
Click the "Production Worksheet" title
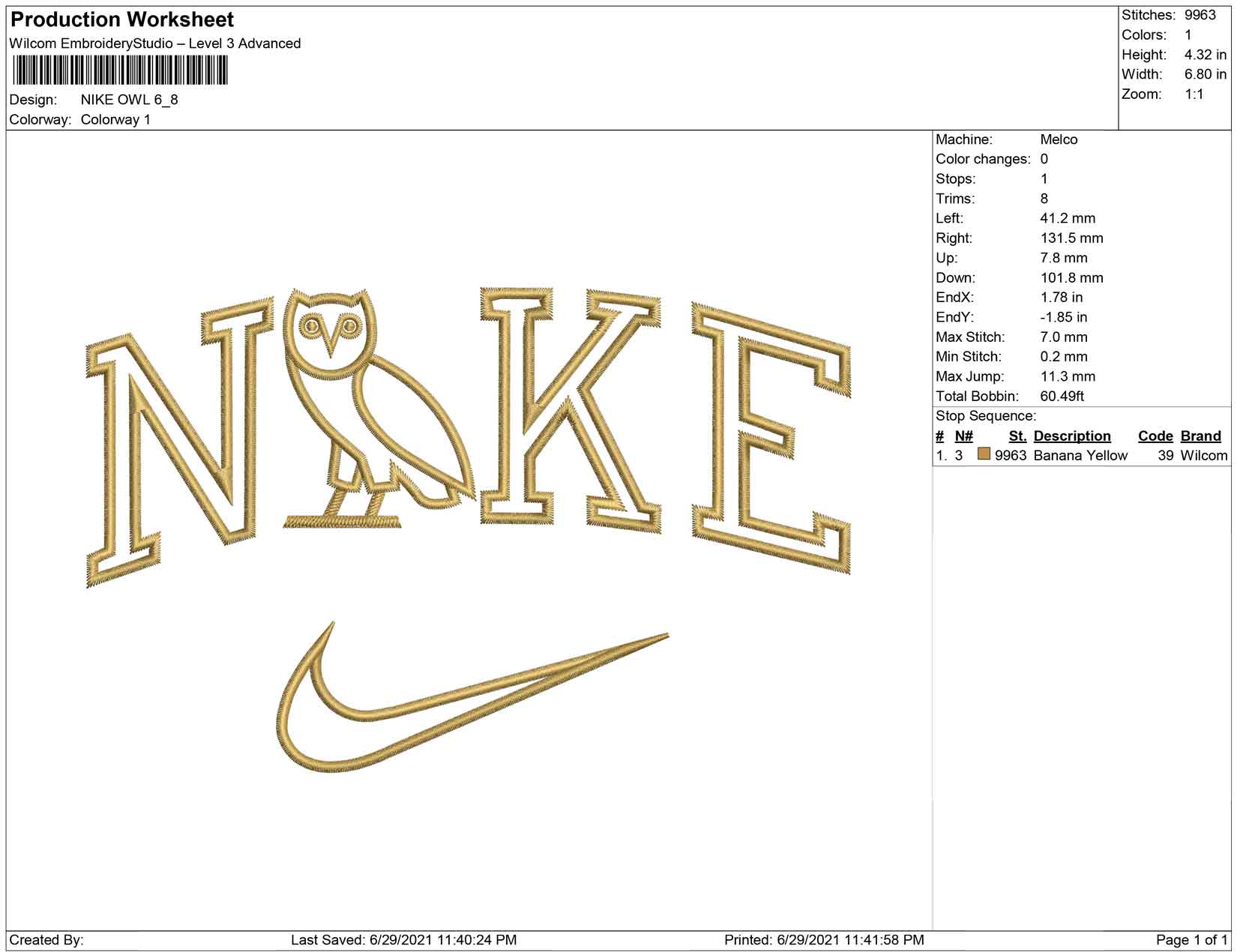[122, 19]
